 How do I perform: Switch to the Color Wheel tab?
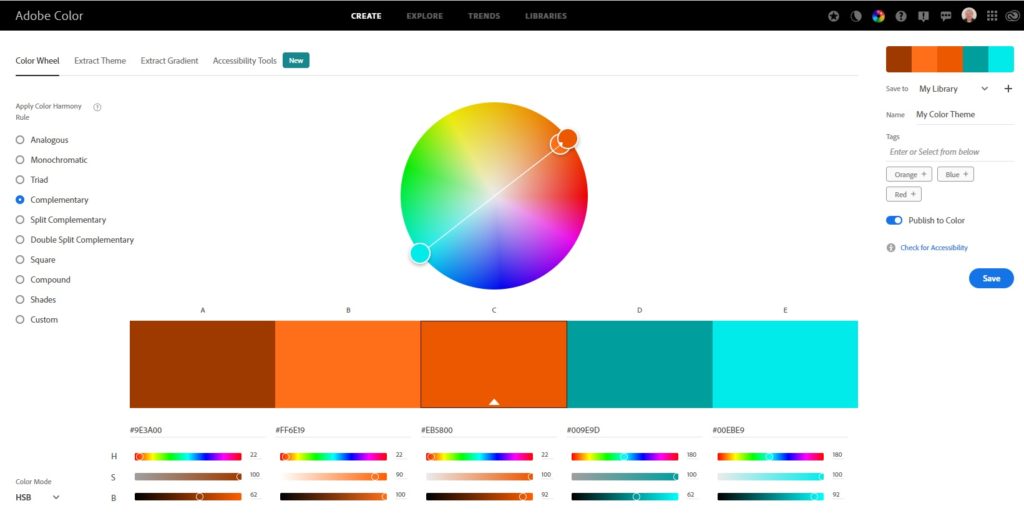point(37,61)
